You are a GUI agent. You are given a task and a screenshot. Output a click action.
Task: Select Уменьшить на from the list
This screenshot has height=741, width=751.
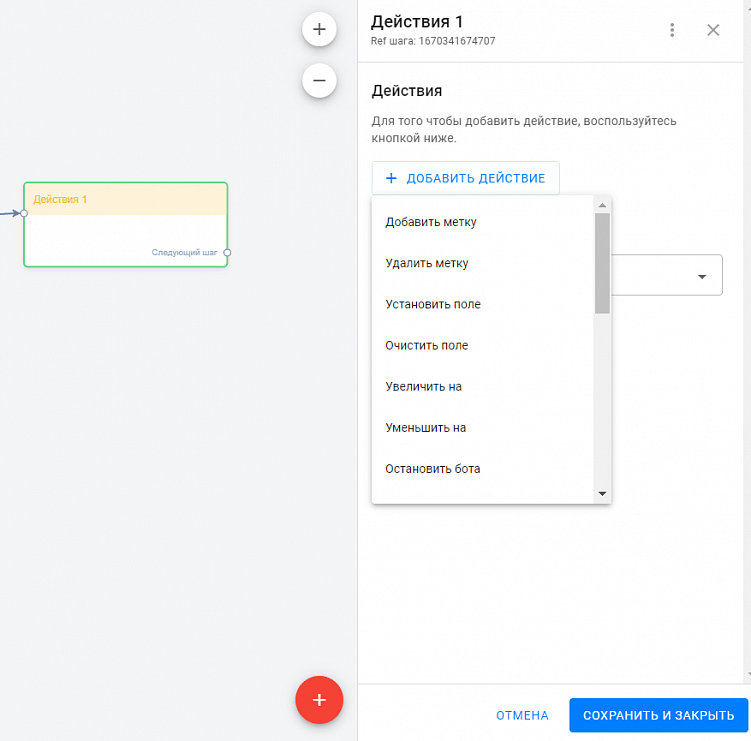click(x=426, y=428)
